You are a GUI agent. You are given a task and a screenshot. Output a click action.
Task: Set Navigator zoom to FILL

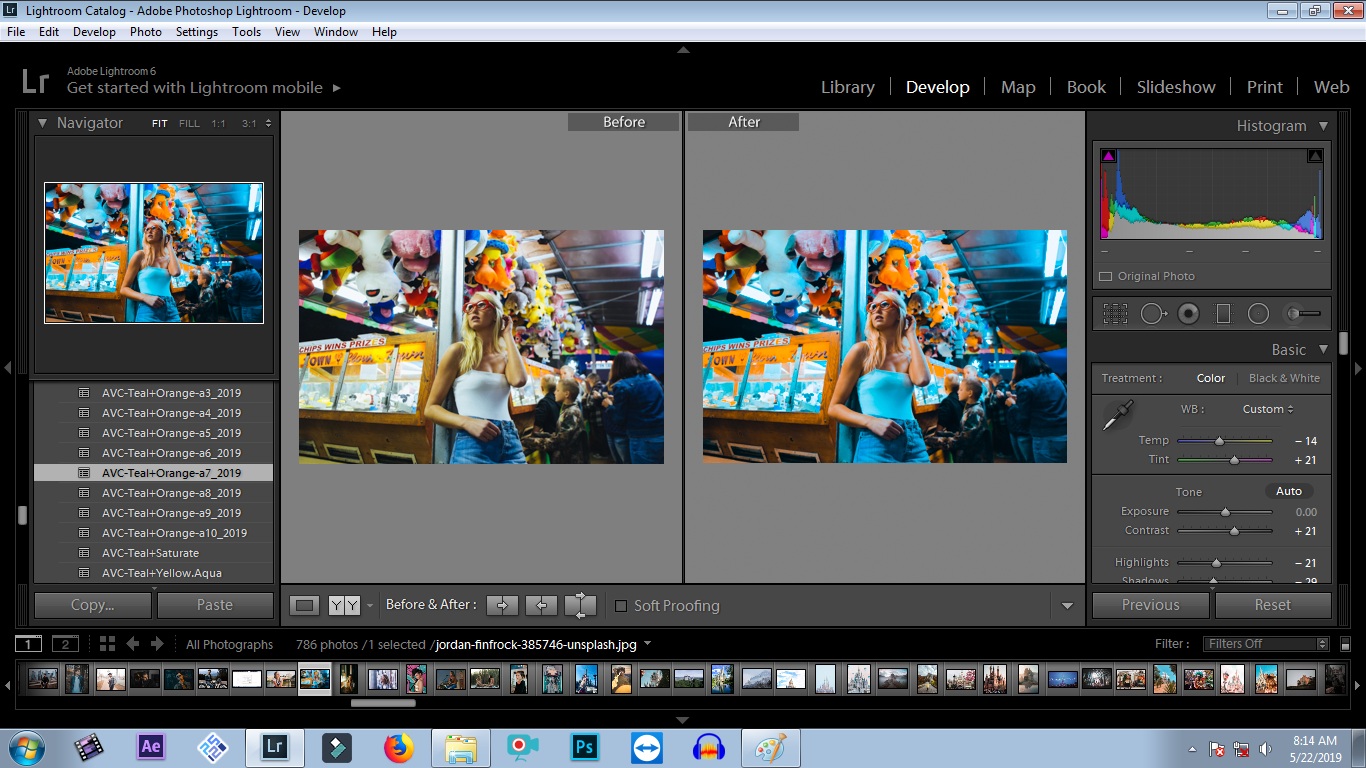point(189,124)
